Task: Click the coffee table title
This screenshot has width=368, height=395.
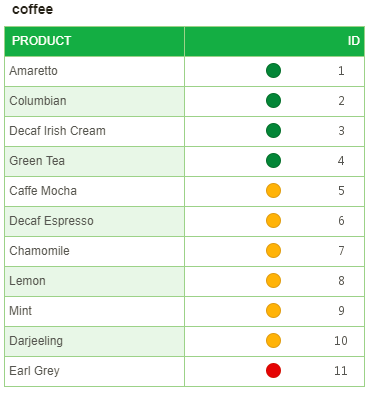Action: [x=32, y=9]
